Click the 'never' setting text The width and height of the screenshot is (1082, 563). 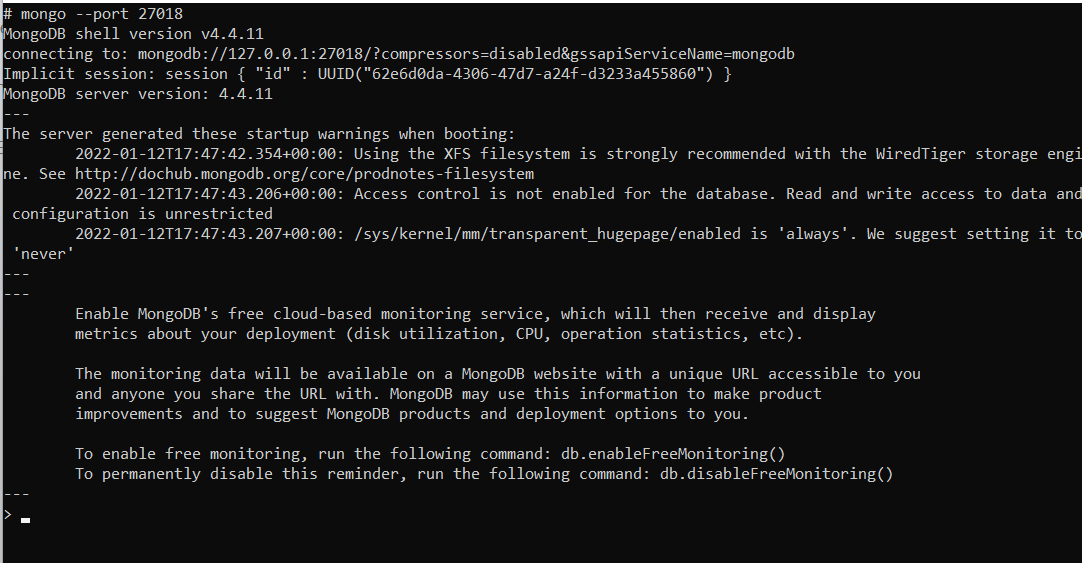(43, 254)
